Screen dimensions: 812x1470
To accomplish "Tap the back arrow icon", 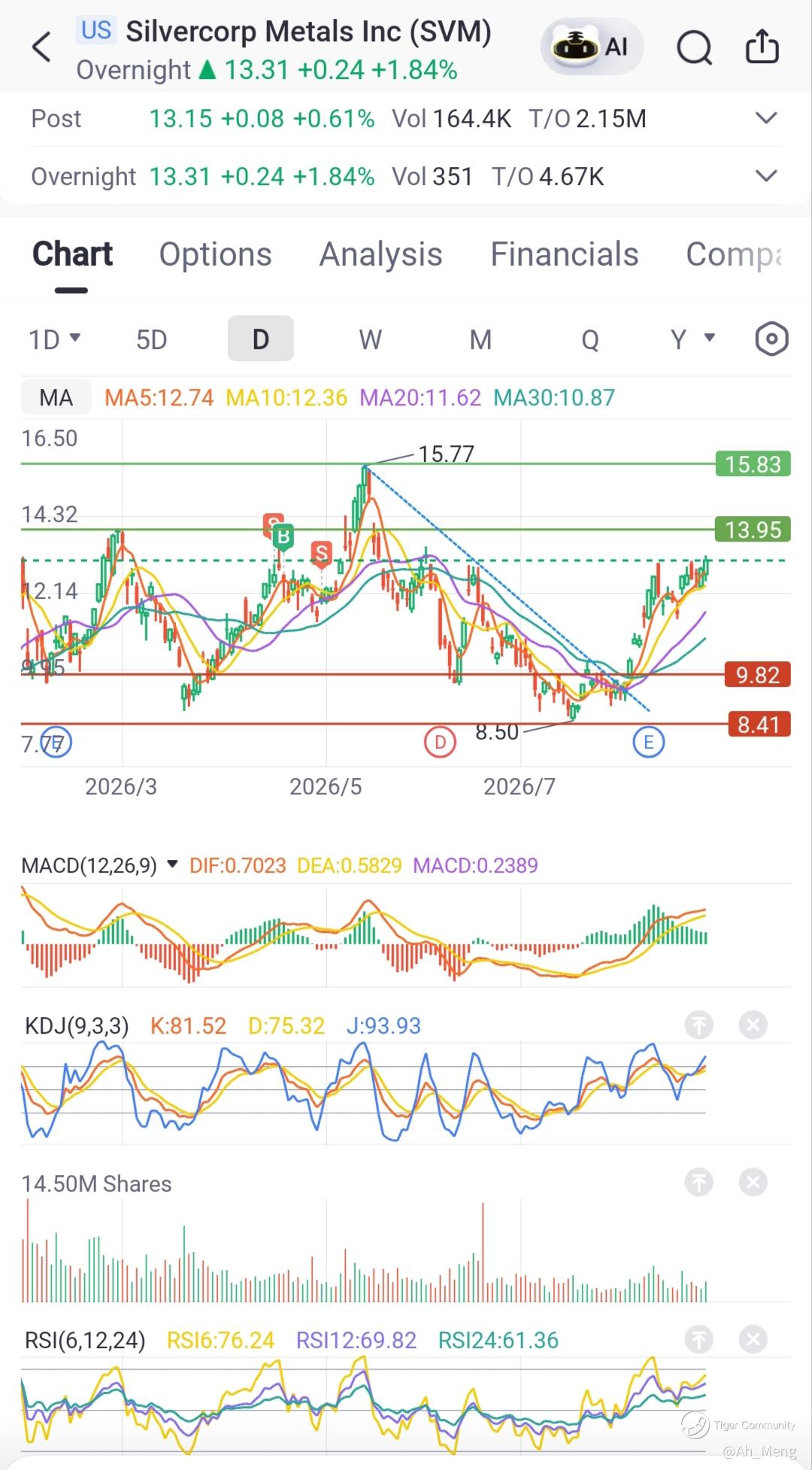I will (x=42, y=47).
